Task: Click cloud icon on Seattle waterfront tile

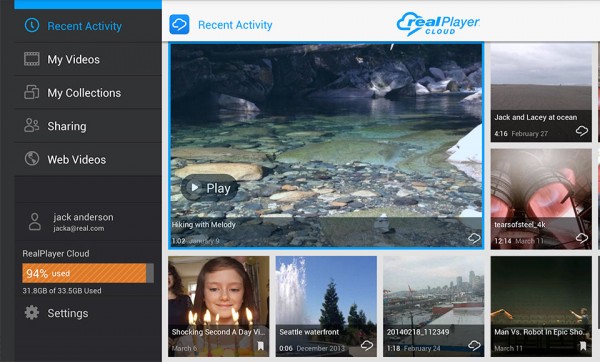Action: 367,346
